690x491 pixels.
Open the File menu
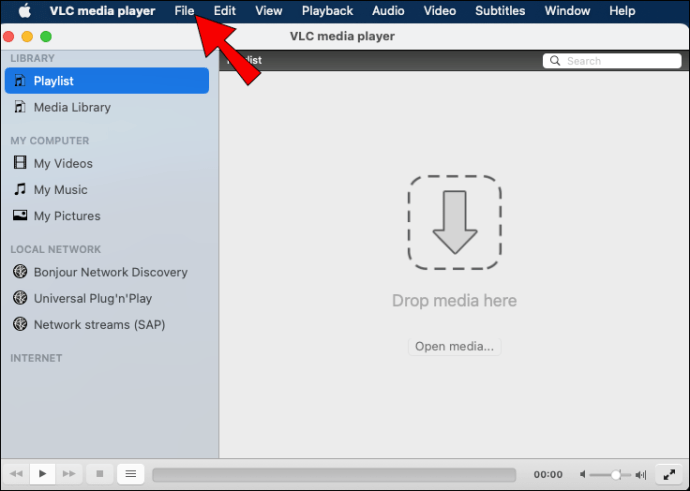184,11
